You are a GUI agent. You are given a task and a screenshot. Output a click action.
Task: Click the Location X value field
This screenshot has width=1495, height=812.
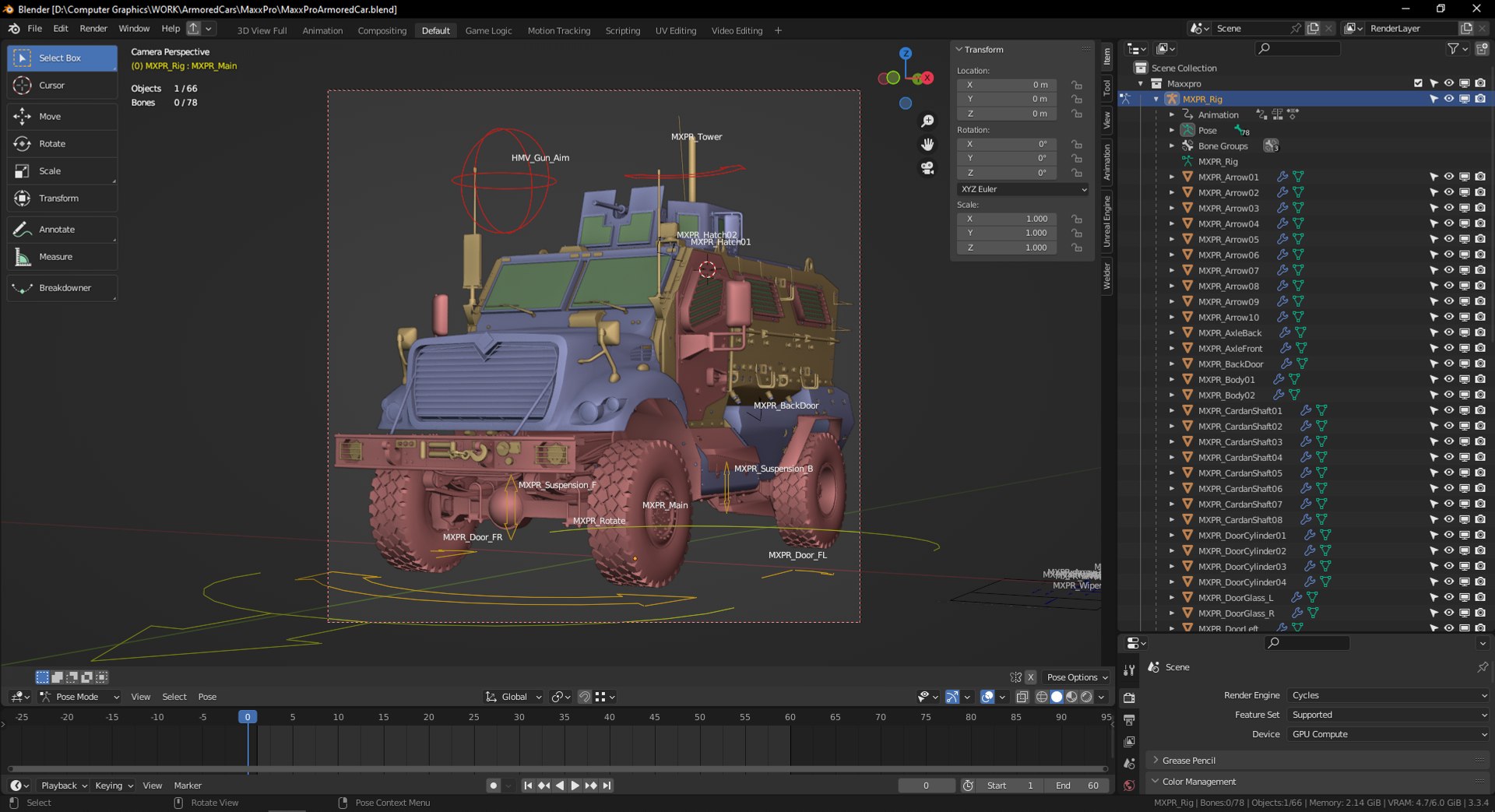click(1007, 85)
